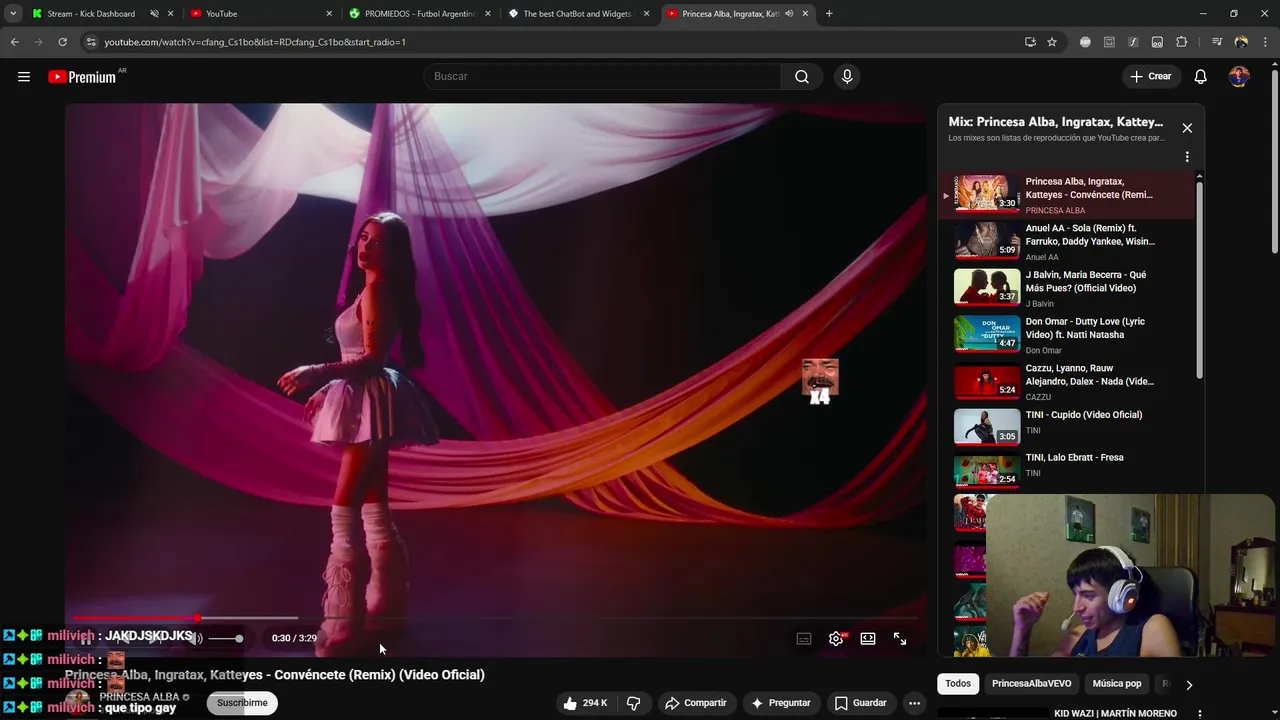
Task: Click the playlist panel scrollbar
Action: tap(1199, 280)
